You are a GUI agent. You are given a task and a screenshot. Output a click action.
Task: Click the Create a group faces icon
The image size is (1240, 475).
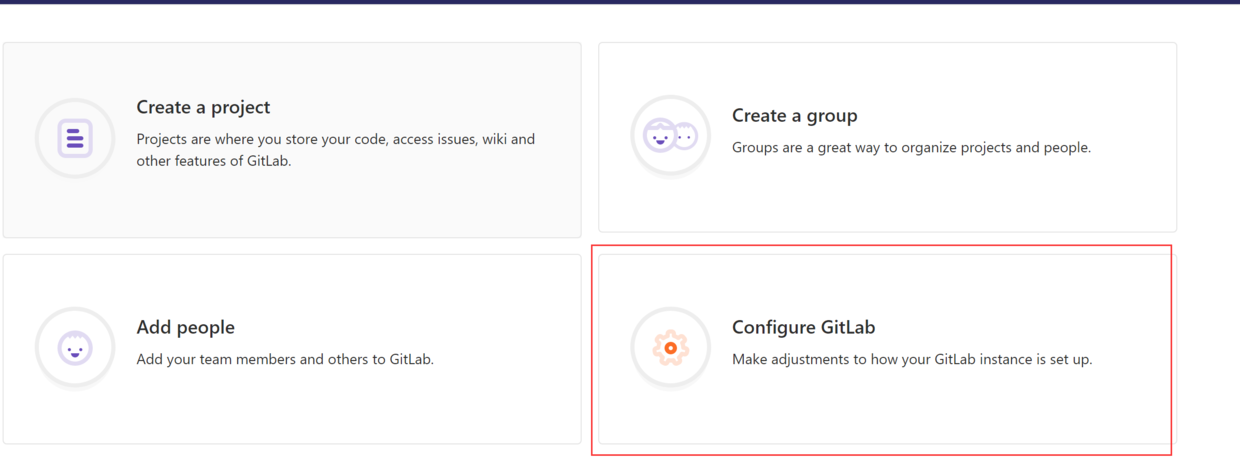click(x=671, y=136)
